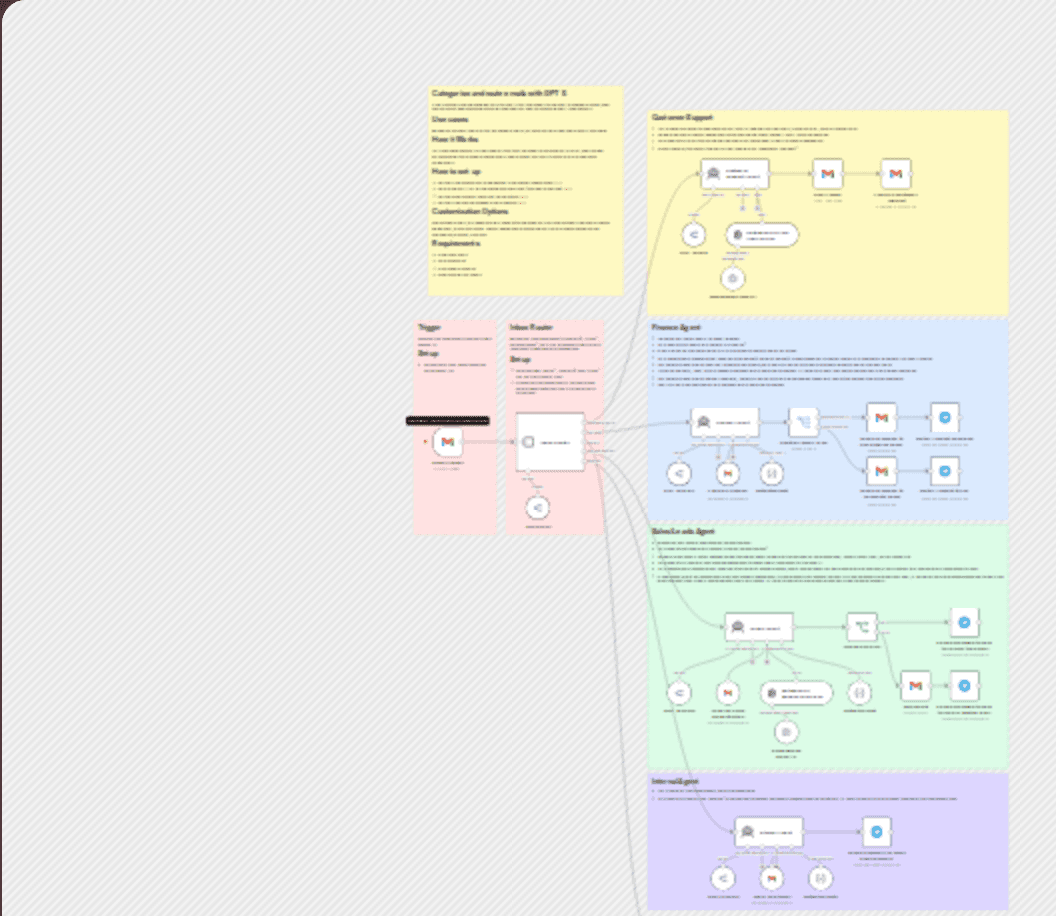Viewport: 1056px width, 916px height.
Task: Select the blue messaging node in Internal Agent section
Action: [877, 832]
